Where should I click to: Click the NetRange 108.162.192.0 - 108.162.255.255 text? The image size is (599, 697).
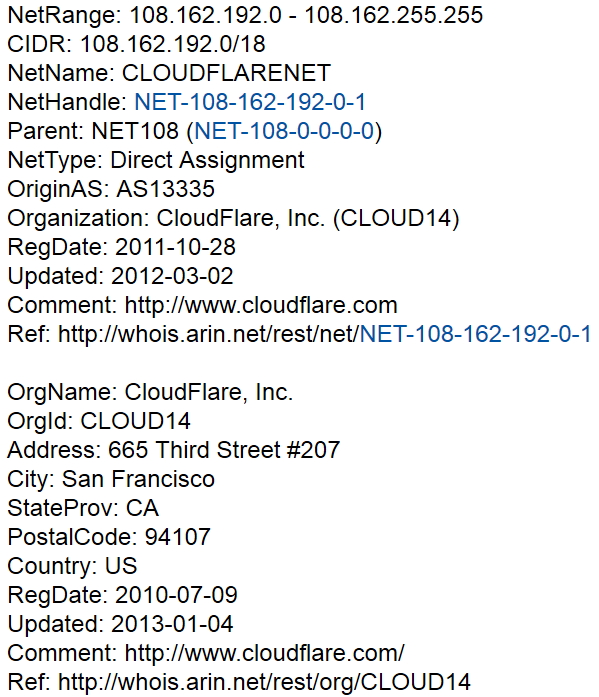tap(245, 15)
